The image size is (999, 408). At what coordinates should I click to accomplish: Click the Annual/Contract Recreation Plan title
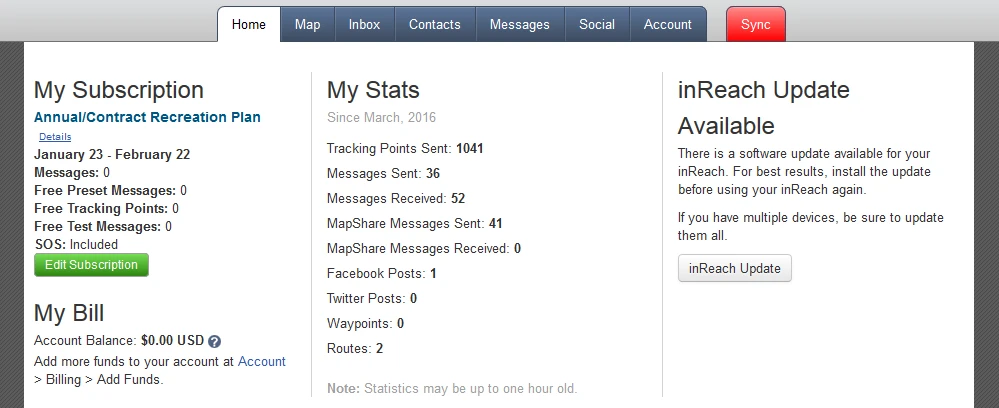(x=147, y=117)
